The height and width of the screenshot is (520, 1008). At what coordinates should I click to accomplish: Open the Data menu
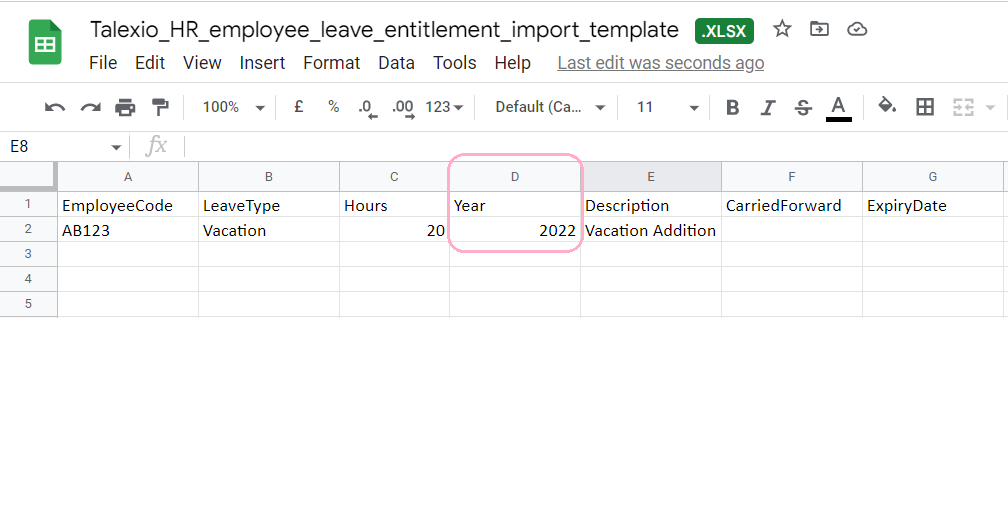pos(396,63)
